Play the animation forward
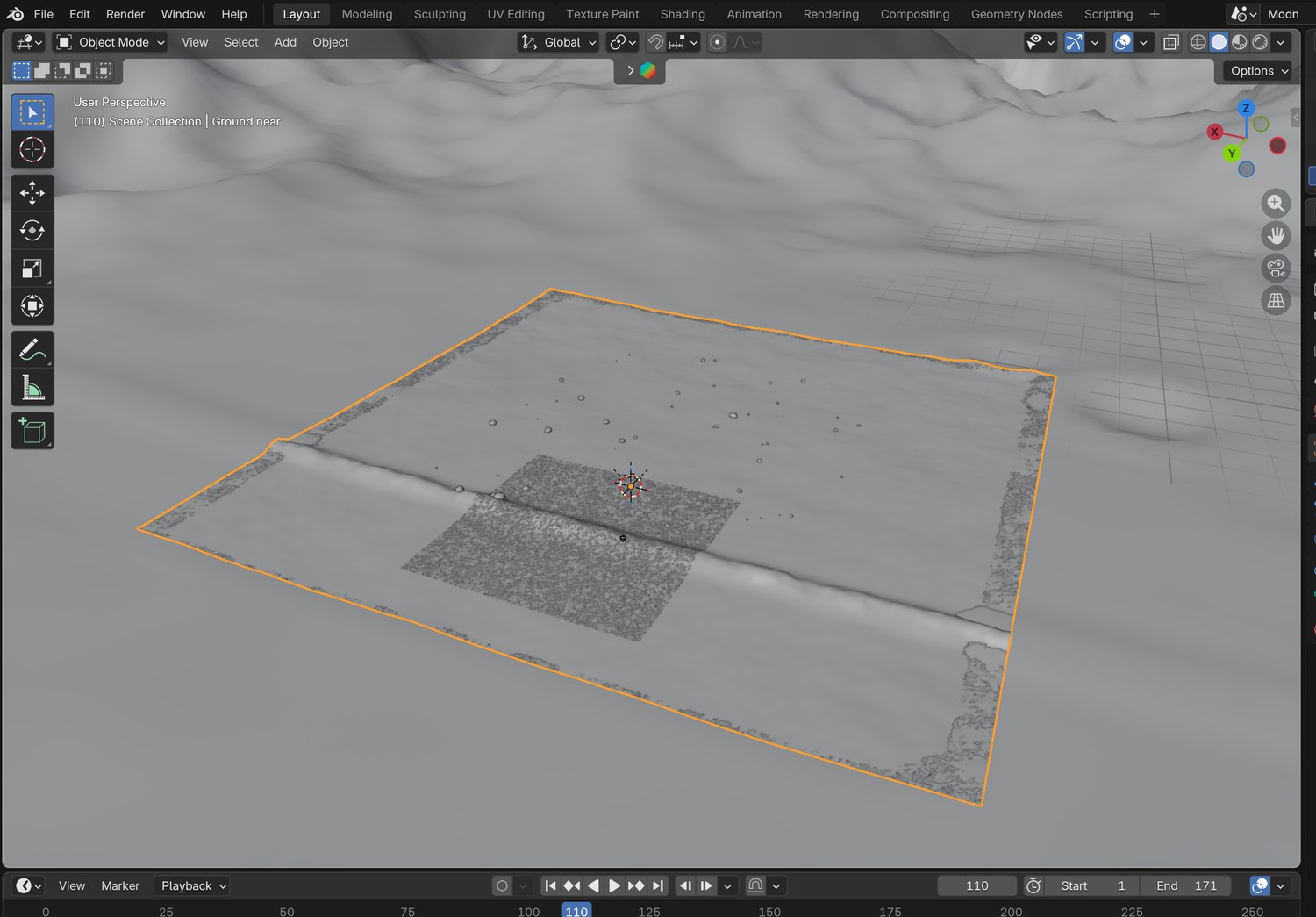The width and height of the screenshot is (1316, 917). pyautogui.click(x=614, y=885)
